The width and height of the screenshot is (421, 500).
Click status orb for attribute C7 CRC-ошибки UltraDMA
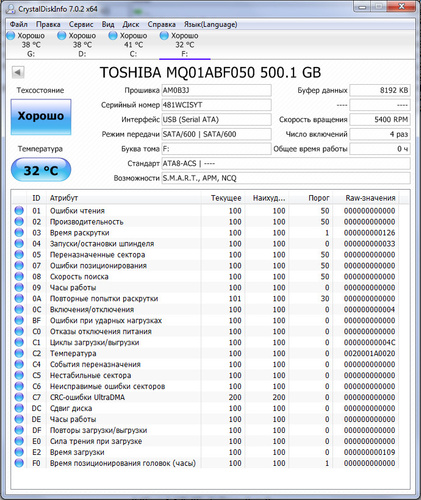pyautogui.click(x=19, y=397)
